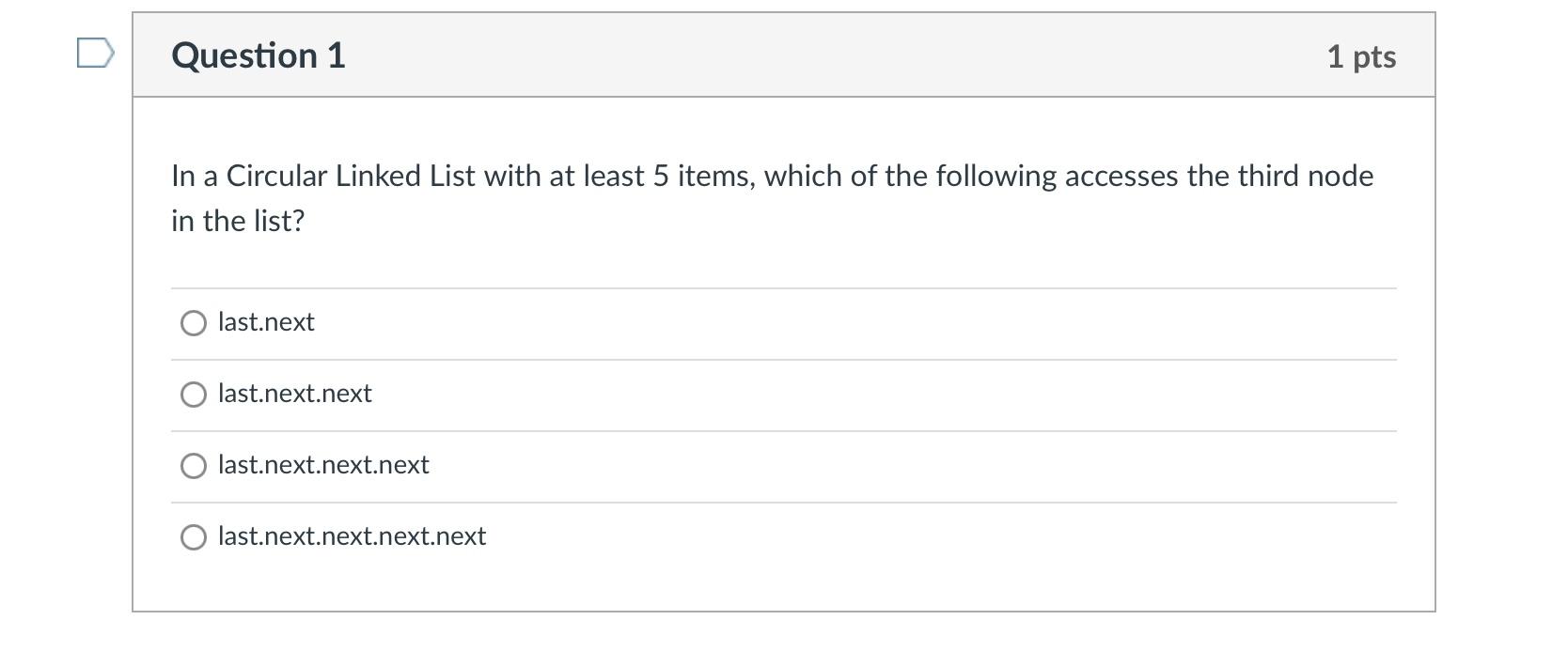Click the text 'in the list?'

(x=238, y=221)
